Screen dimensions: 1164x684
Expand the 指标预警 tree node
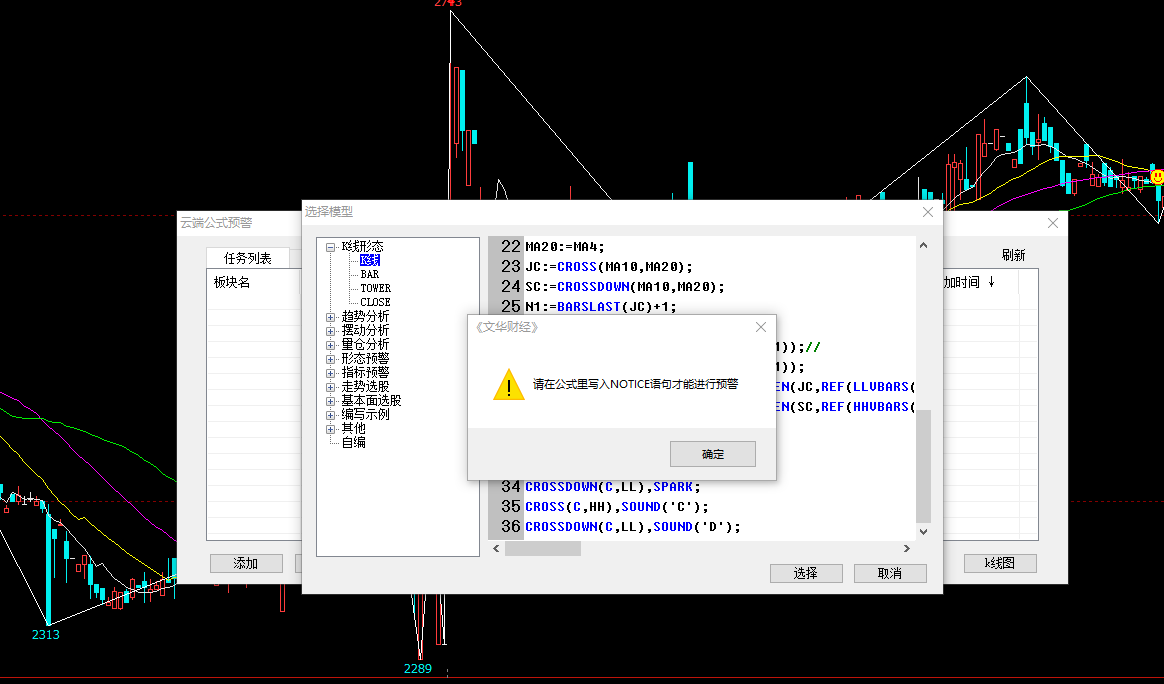click(331, 372)
